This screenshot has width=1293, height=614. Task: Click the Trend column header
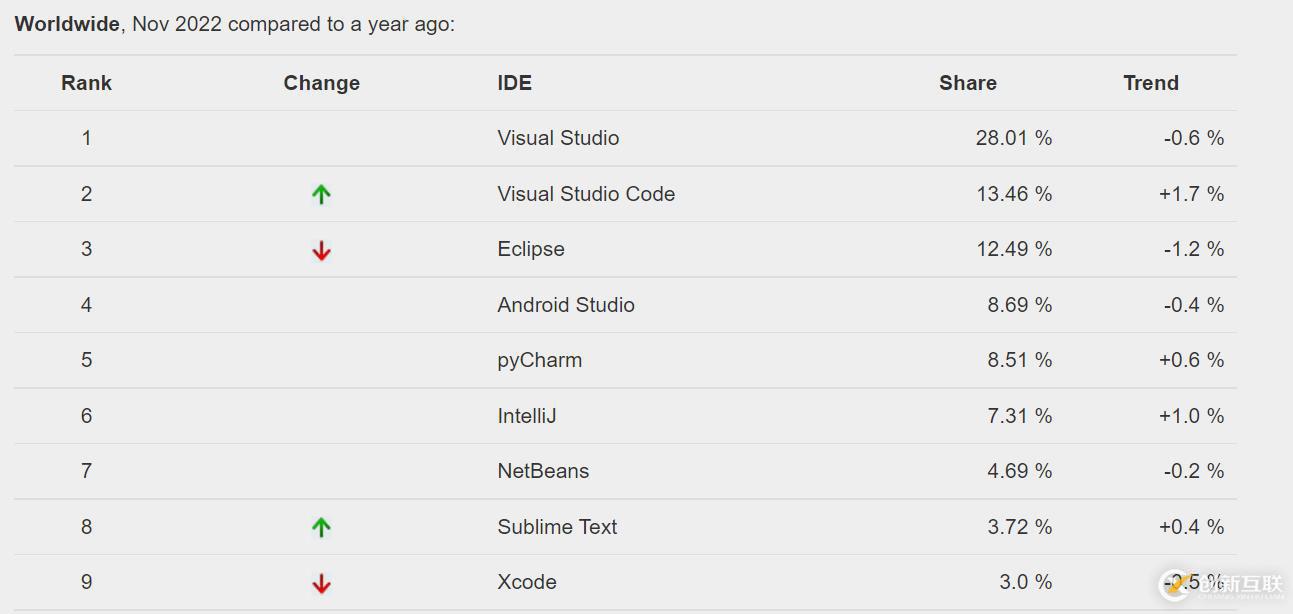1150,83
